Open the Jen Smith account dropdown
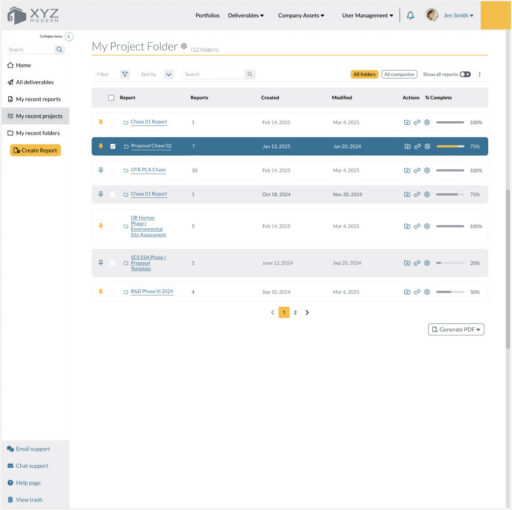The height and width of the screenshot is (510, 512). pyautogui.click(x=458, y=15)
